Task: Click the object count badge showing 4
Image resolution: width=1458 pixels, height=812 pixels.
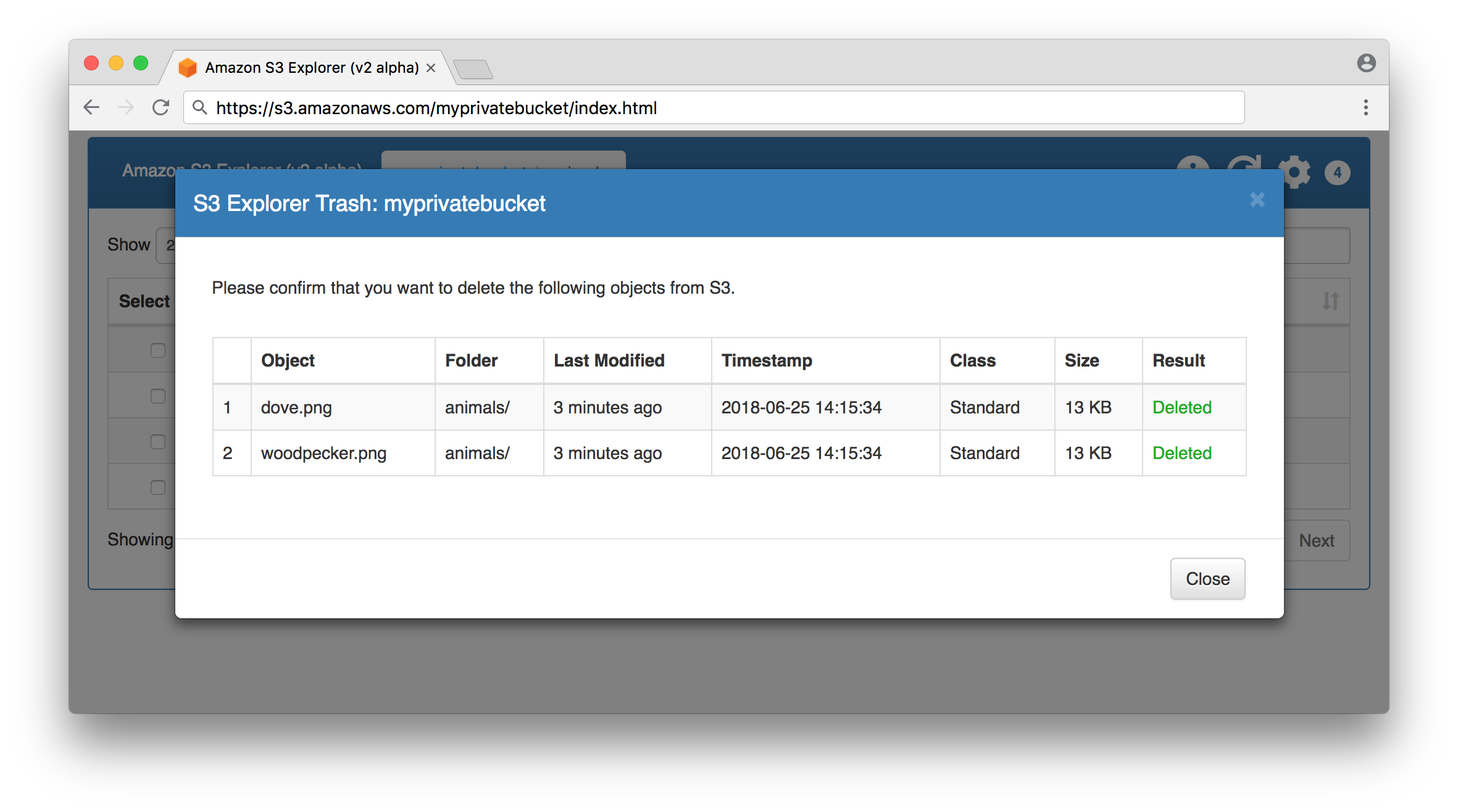Action: (1337, 173)
